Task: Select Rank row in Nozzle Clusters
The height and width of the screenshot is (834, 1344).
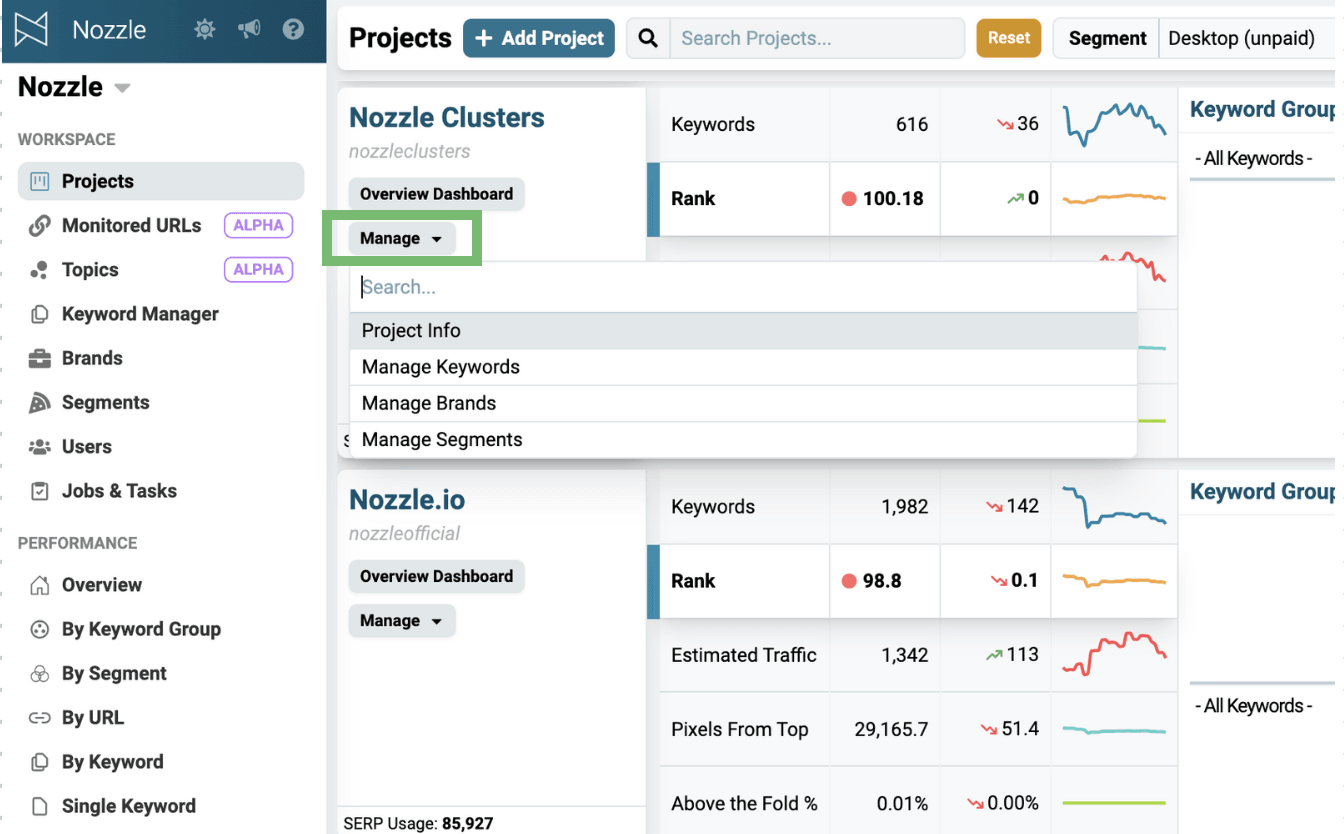Action: point(913,198)
